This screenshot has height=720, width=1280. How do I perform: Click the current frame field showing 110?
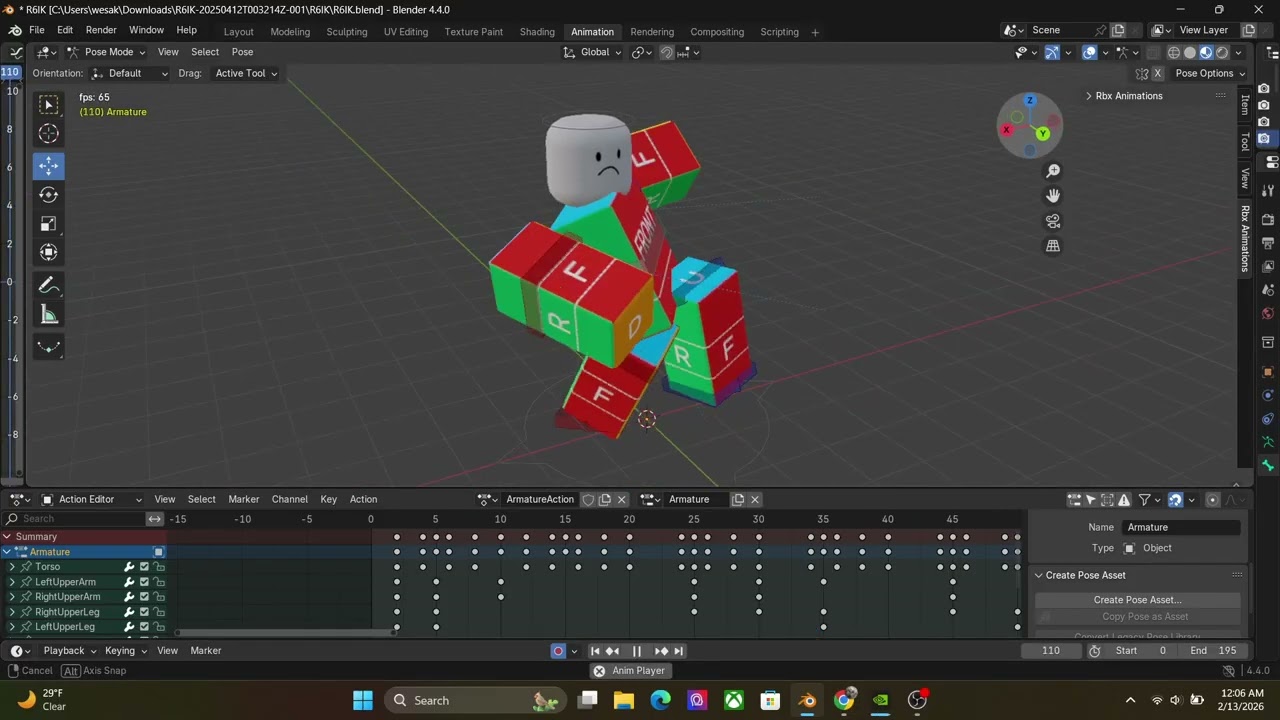click(x=1051, y=651)
